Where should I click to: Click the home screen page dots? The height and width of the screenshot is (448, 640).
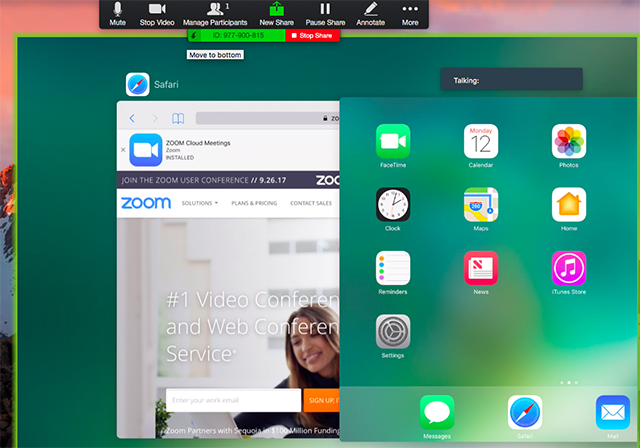tap(569, 383)
